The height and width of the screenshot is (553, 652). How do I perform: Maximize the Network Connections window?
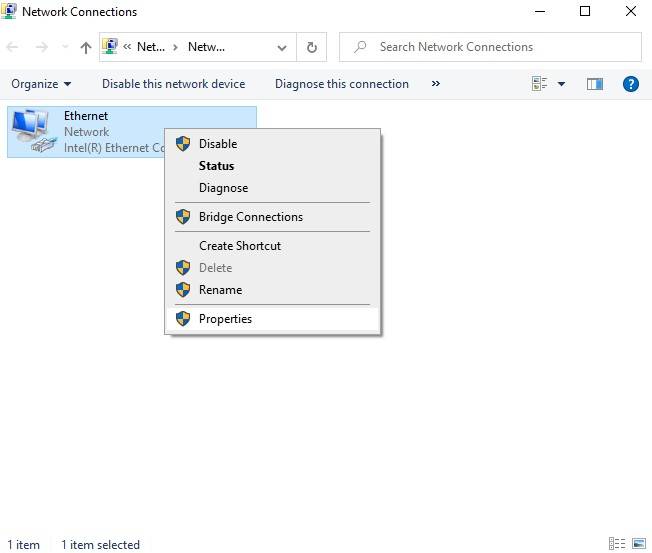(585, 11)
